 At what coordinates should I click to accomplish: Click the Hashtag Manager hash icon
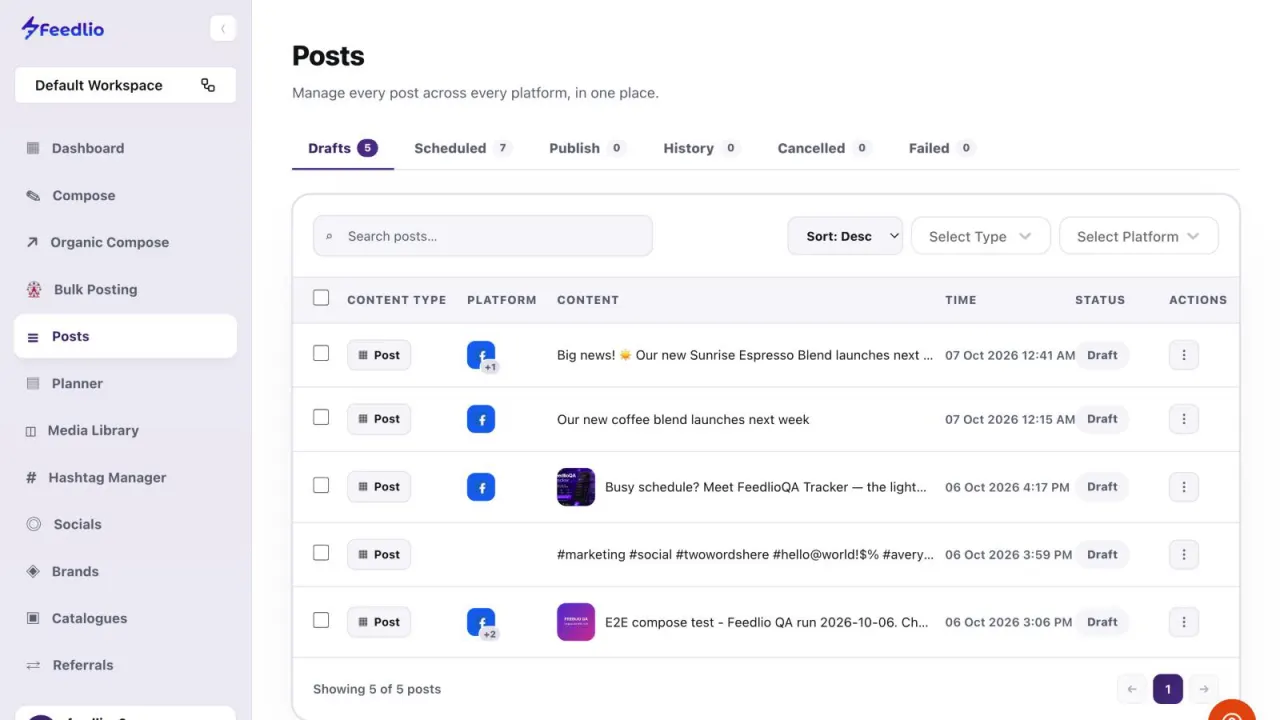click(31, 478)
